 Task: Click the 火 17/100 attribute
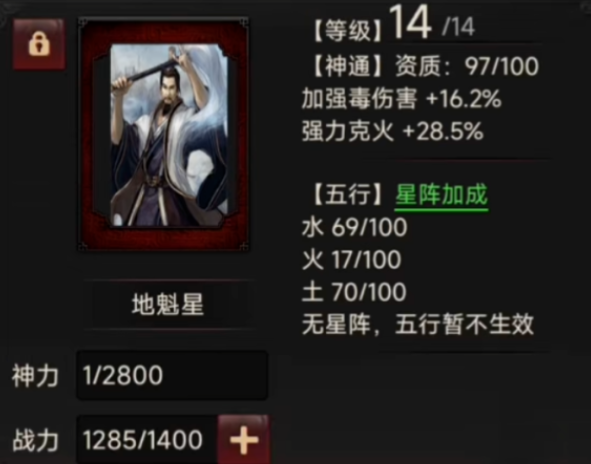pos(351,260)
